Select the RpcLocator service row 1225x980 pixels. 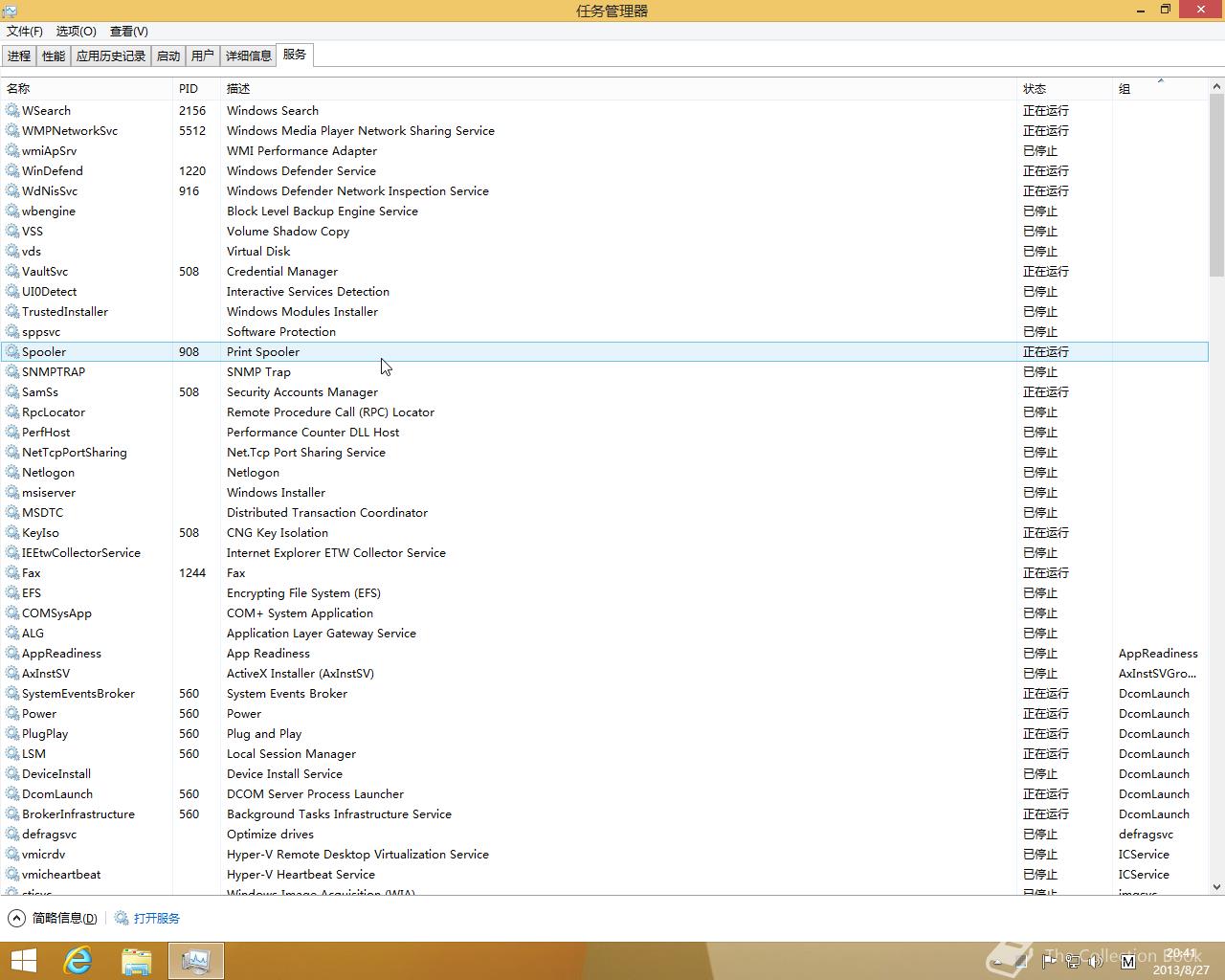click(604, 412)
